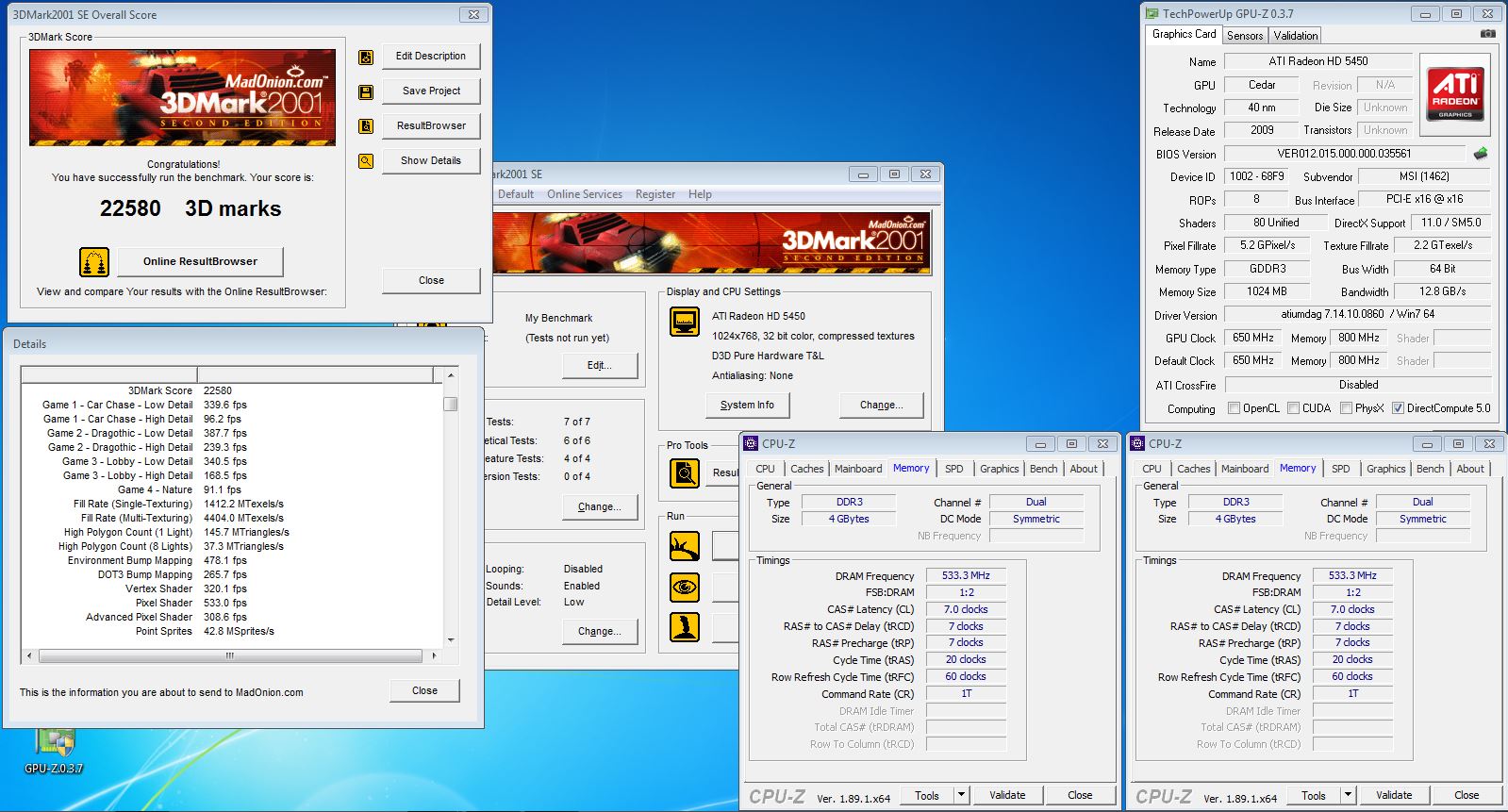The height and width of the screenshot is (812, 1508).
Task: Open the Register menu in 3DMark
Action: (655, 194)
